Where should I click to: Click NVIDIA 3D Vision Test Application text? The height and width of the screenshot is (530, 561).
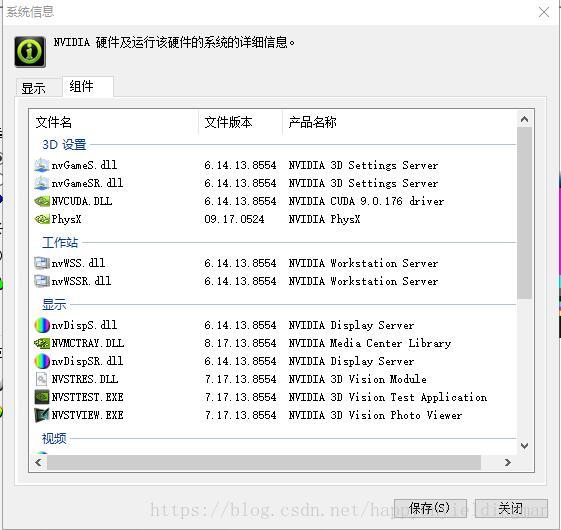[387, 397]
